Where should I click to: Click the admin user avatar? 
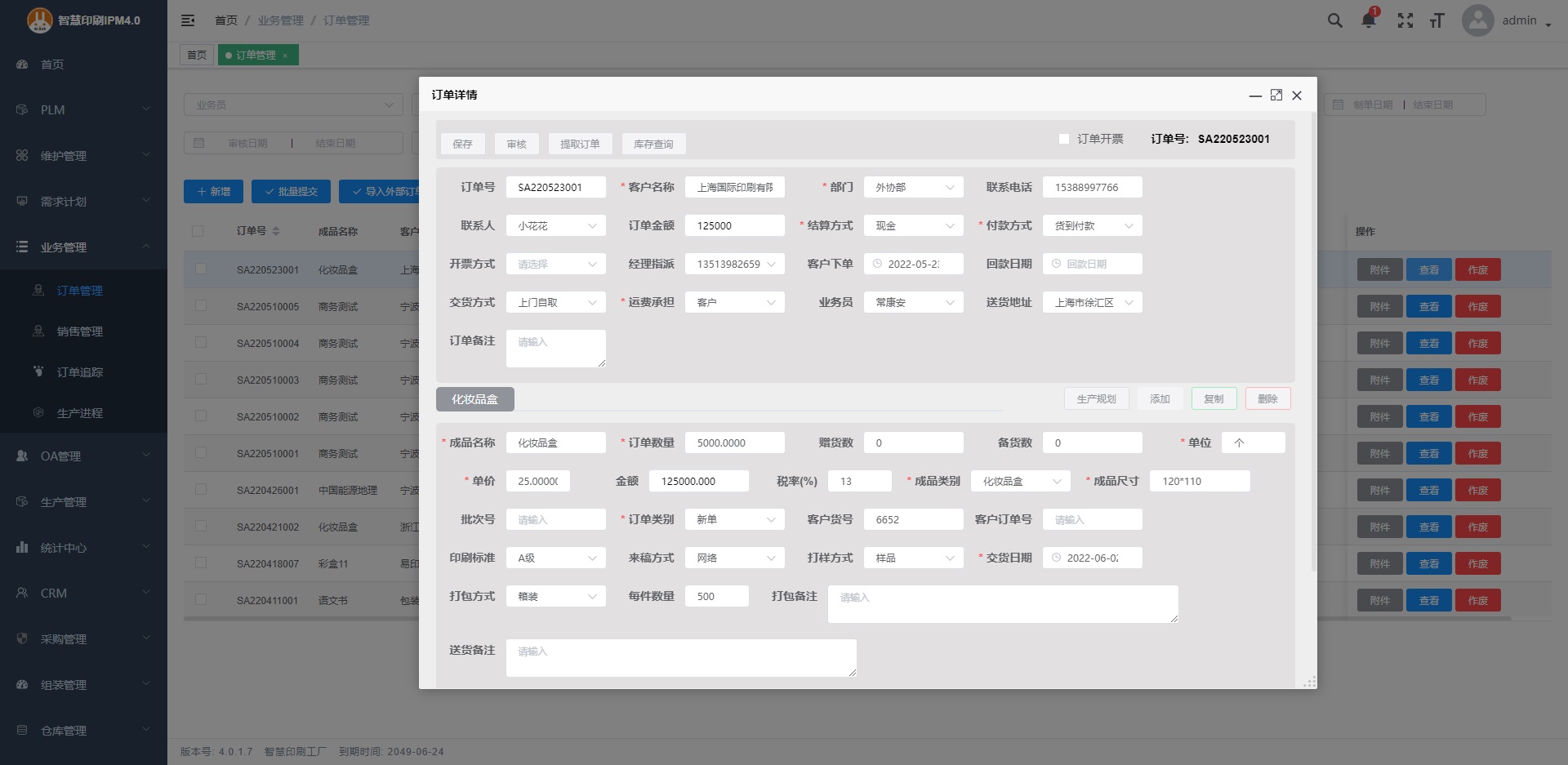click(1477, 20)
